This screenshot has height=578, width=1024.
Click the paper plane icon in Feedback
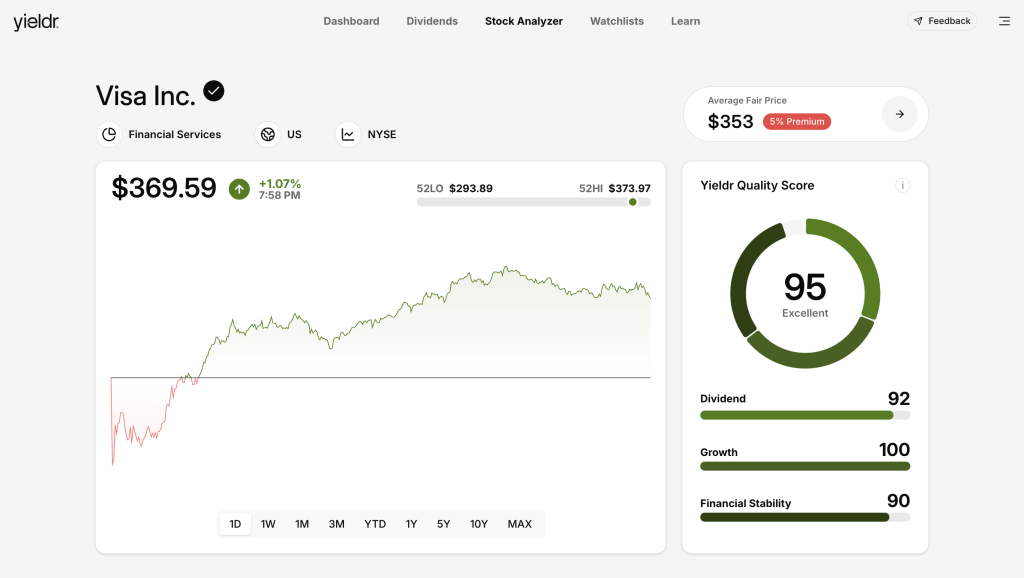(918, 21)
